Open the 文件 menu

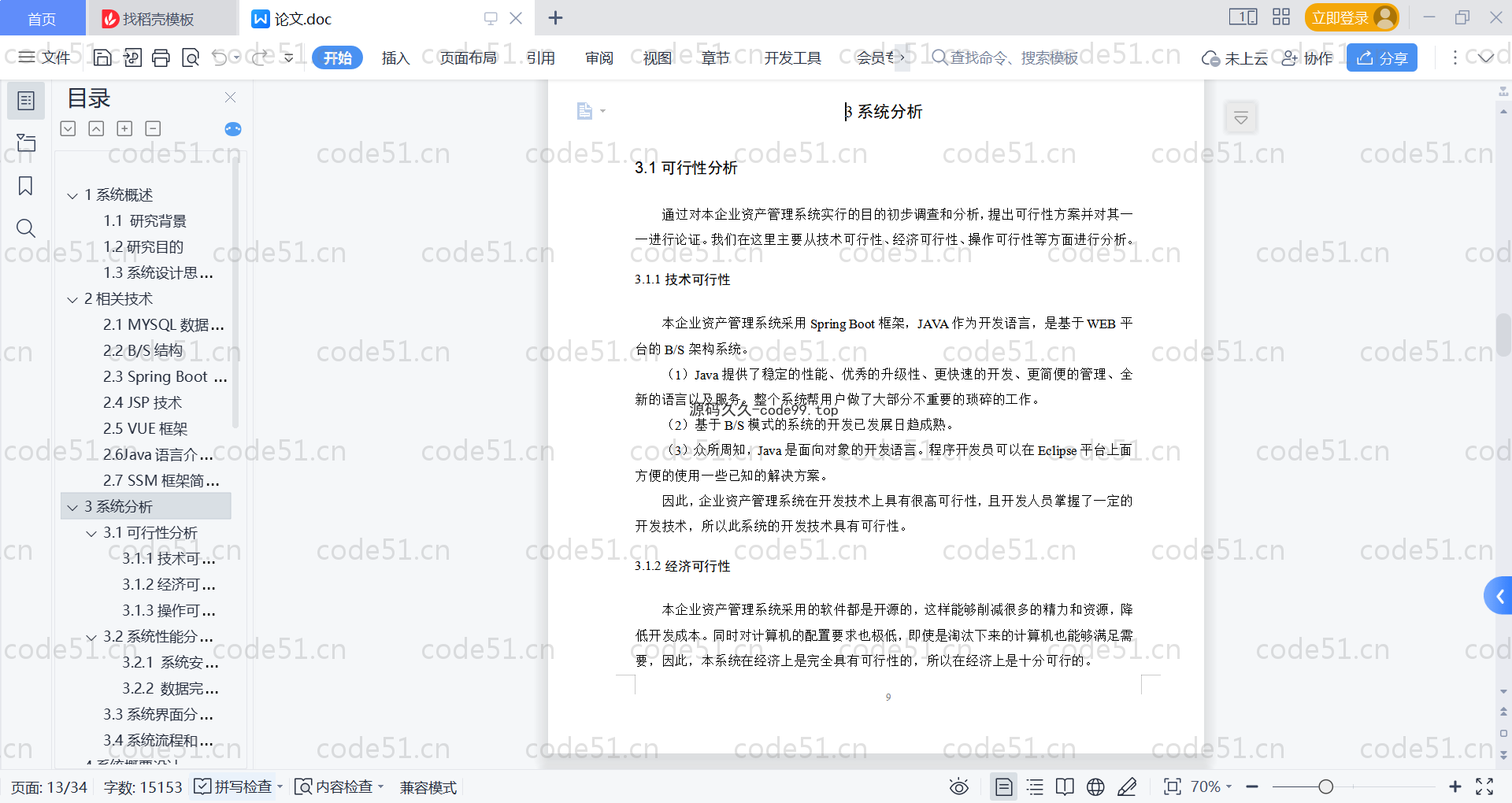(45, 57)
